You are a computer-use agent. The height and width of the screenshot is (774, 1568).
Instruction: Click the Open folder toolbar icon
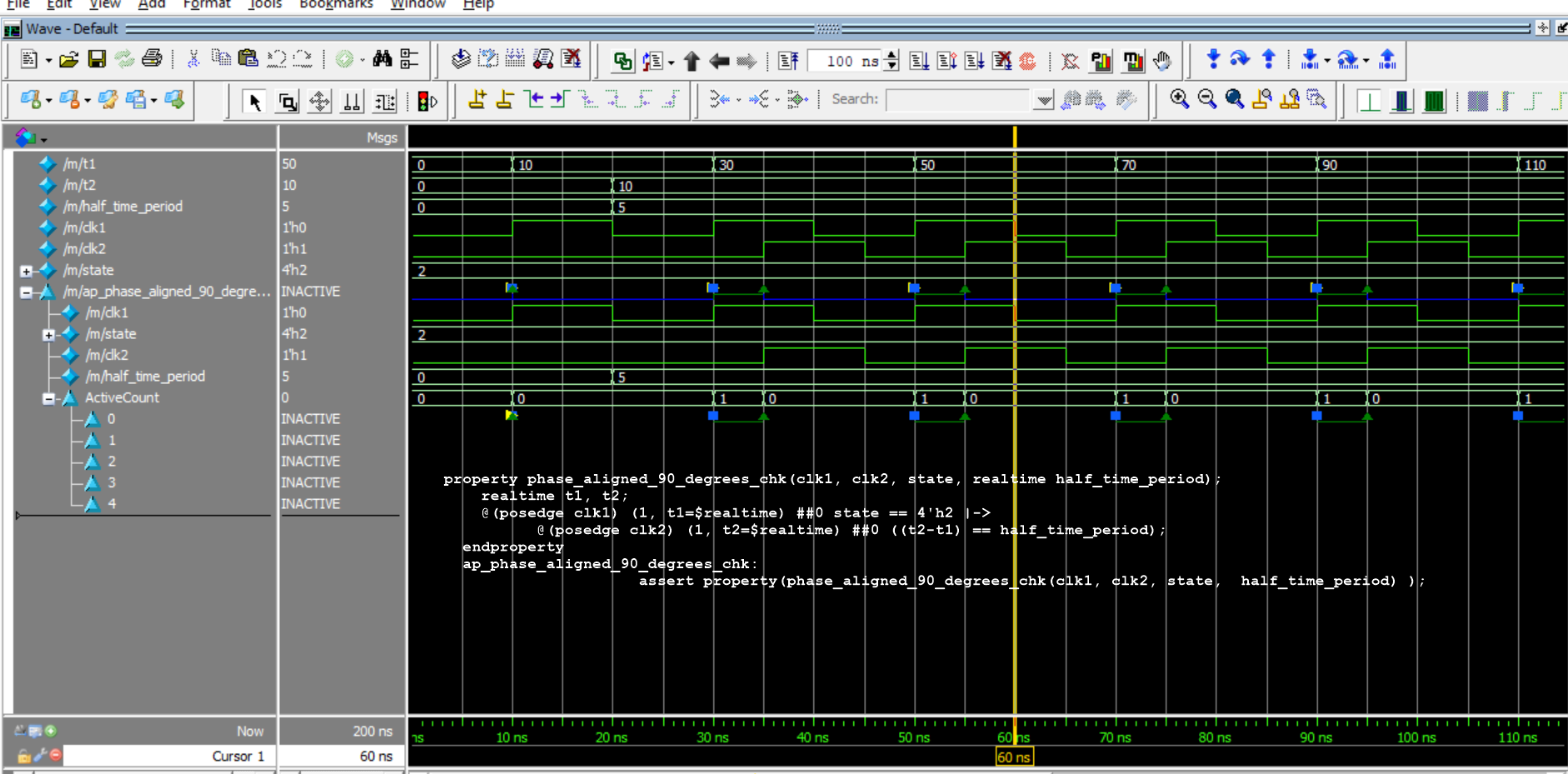click(x=69, y=59)
